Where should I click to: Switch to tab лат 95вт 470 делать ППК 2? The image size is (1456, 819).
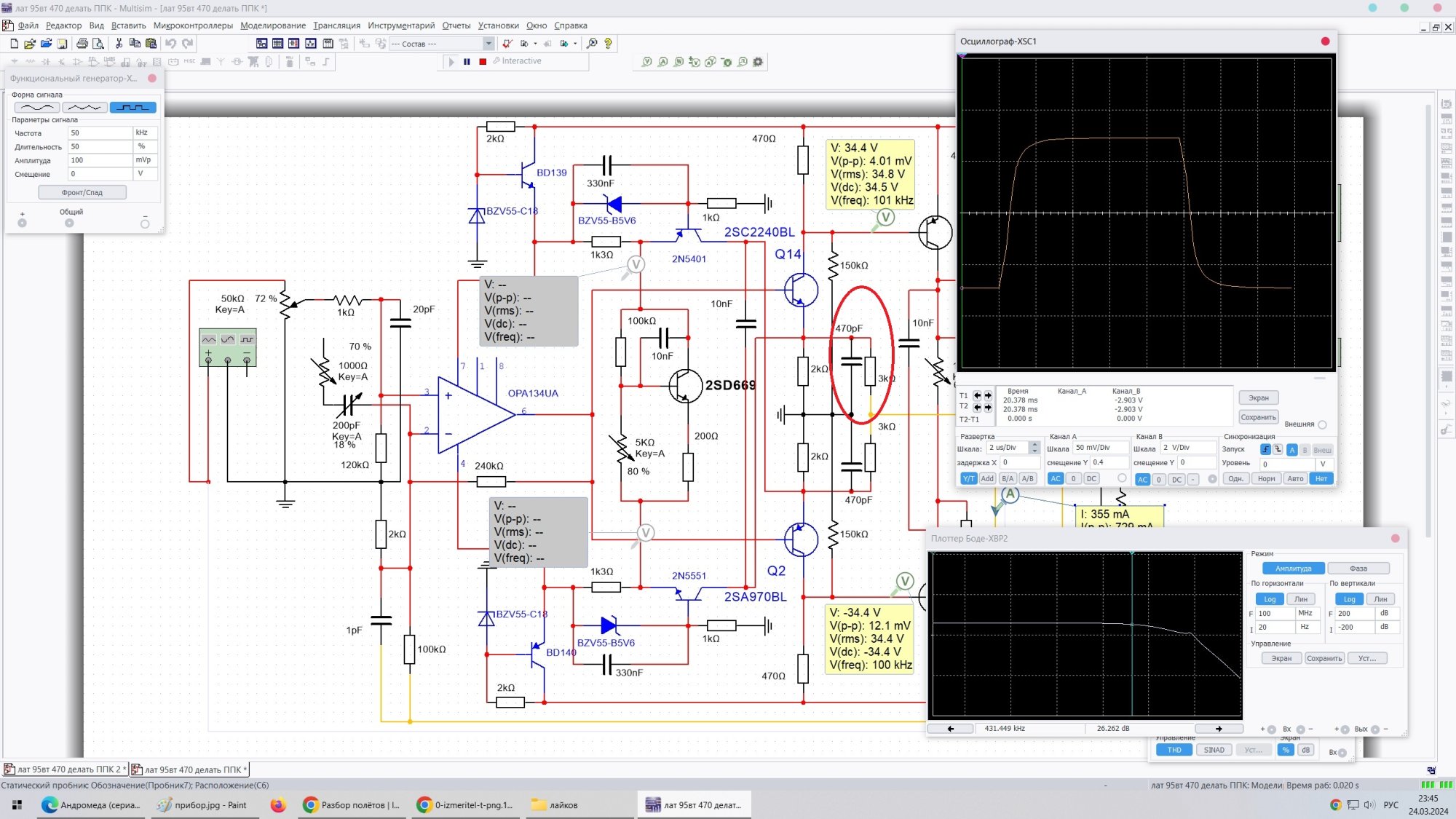tap(66, 769)
